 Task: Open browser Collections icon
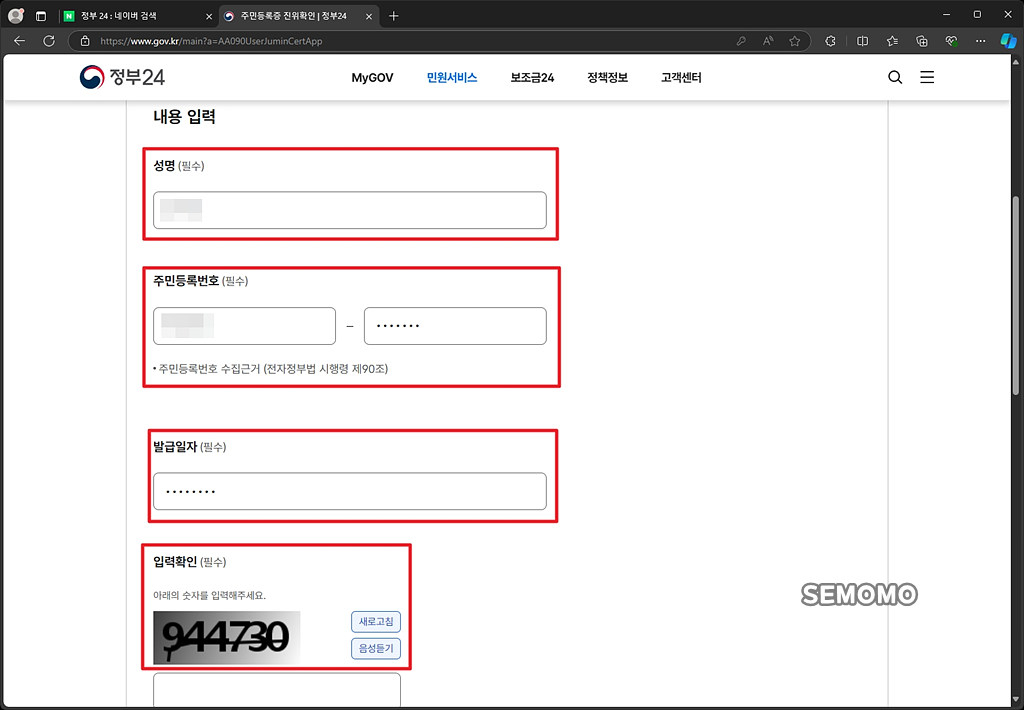coord(921,40)
